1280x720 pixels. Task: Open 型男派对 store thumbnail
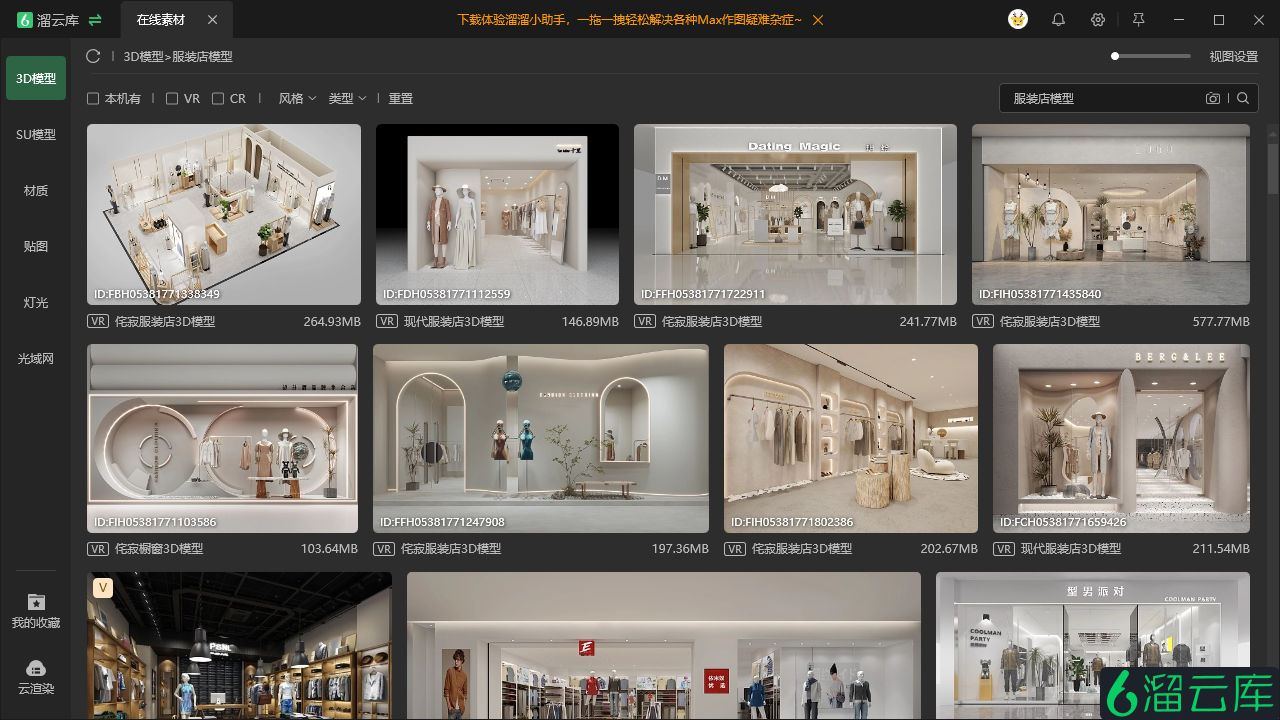pyautogui.click(x=1093, y=646)
